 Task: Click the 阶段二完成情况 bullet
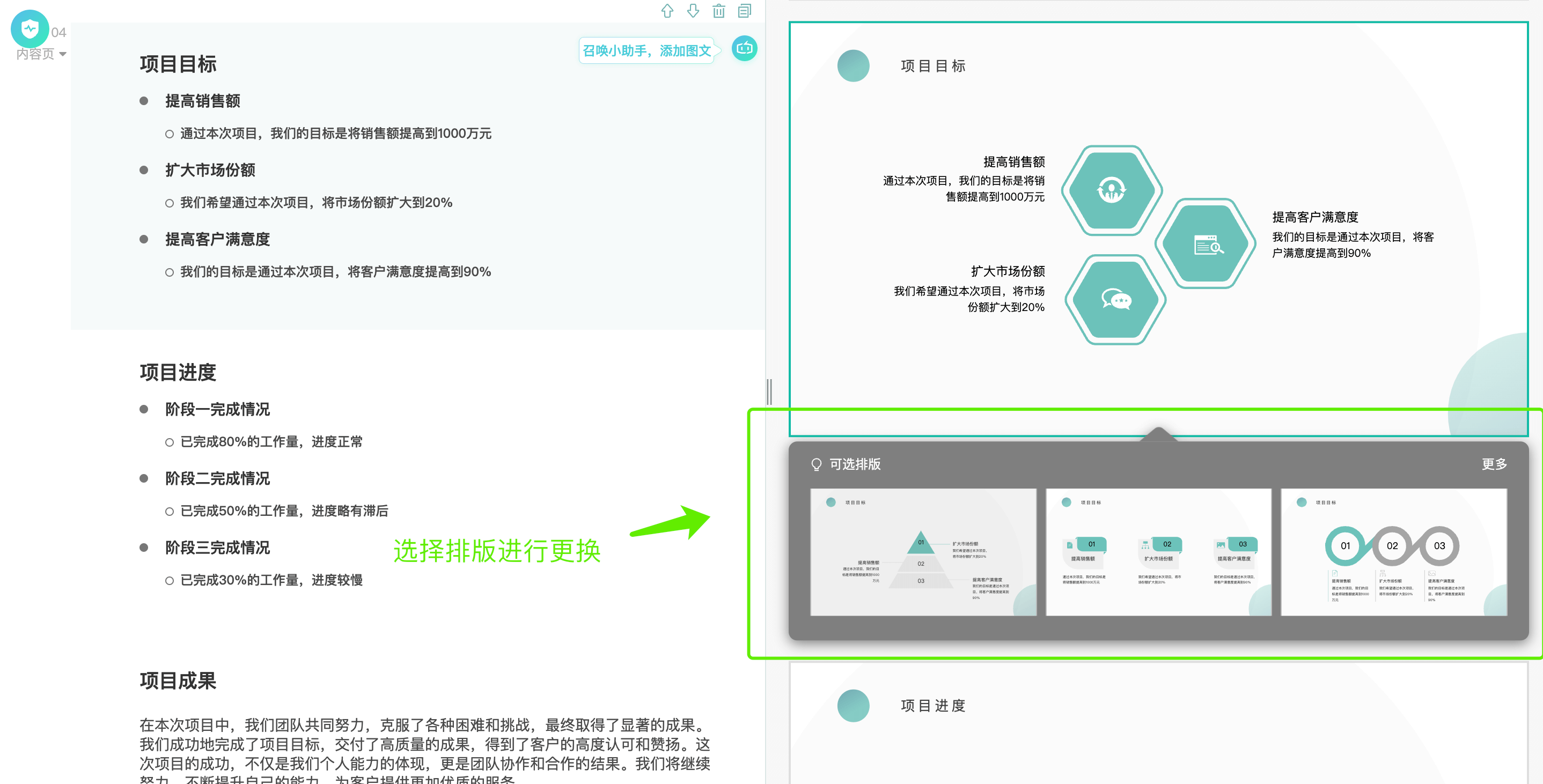(x=217, y=478)
